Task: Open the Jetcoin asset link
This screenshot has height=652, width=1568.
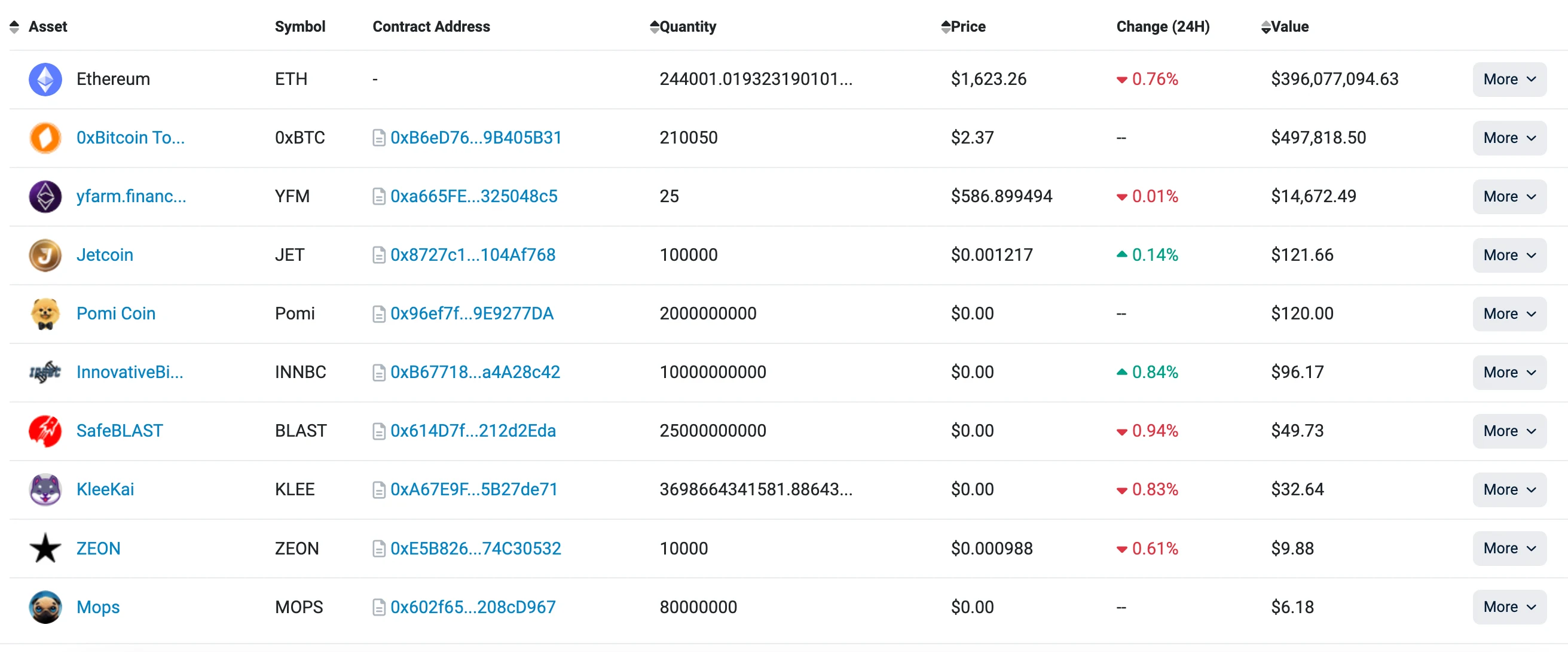Action: click(105, 255)
